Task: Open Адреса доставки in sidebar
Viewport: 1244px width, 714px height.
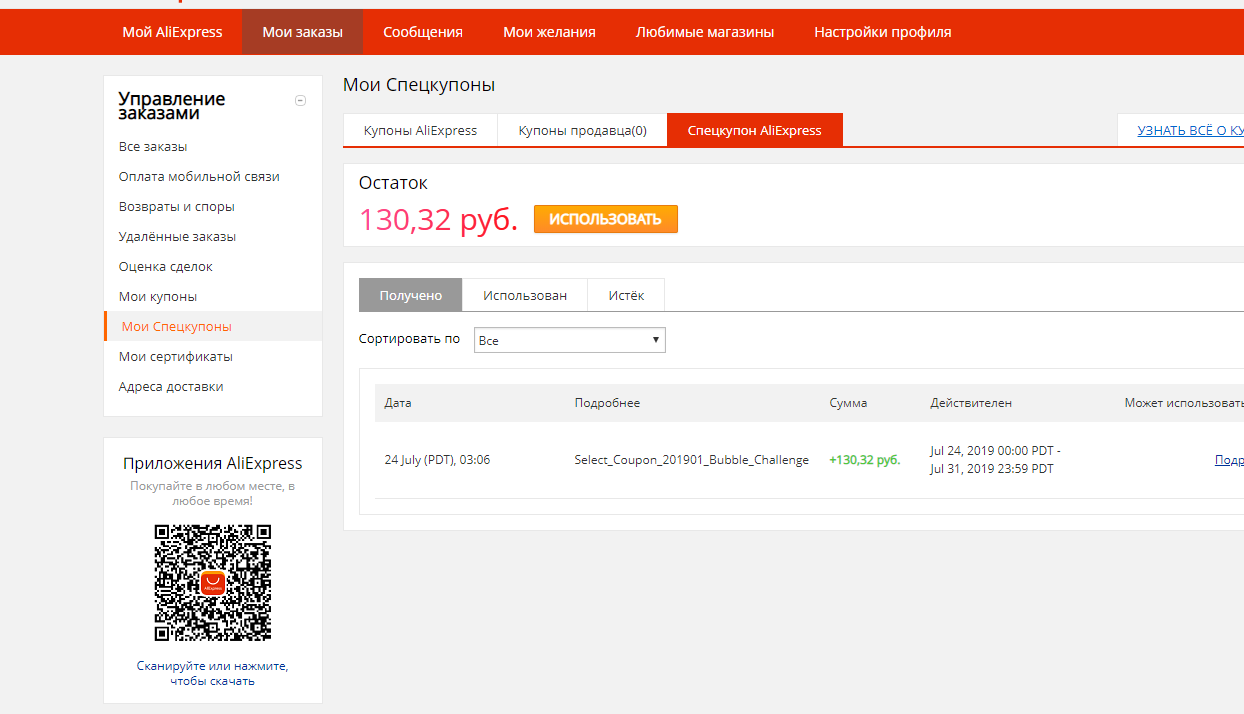Action: pos(171,387)
